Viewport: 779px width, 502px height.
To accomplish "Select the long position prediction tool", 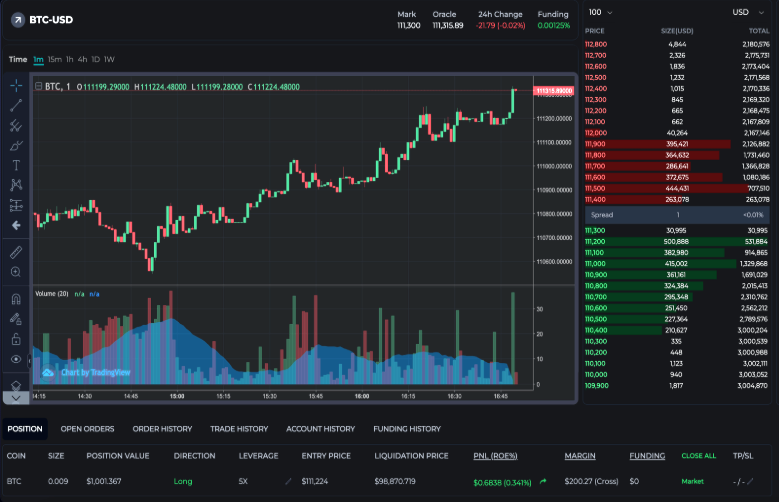I will (16, 205).
